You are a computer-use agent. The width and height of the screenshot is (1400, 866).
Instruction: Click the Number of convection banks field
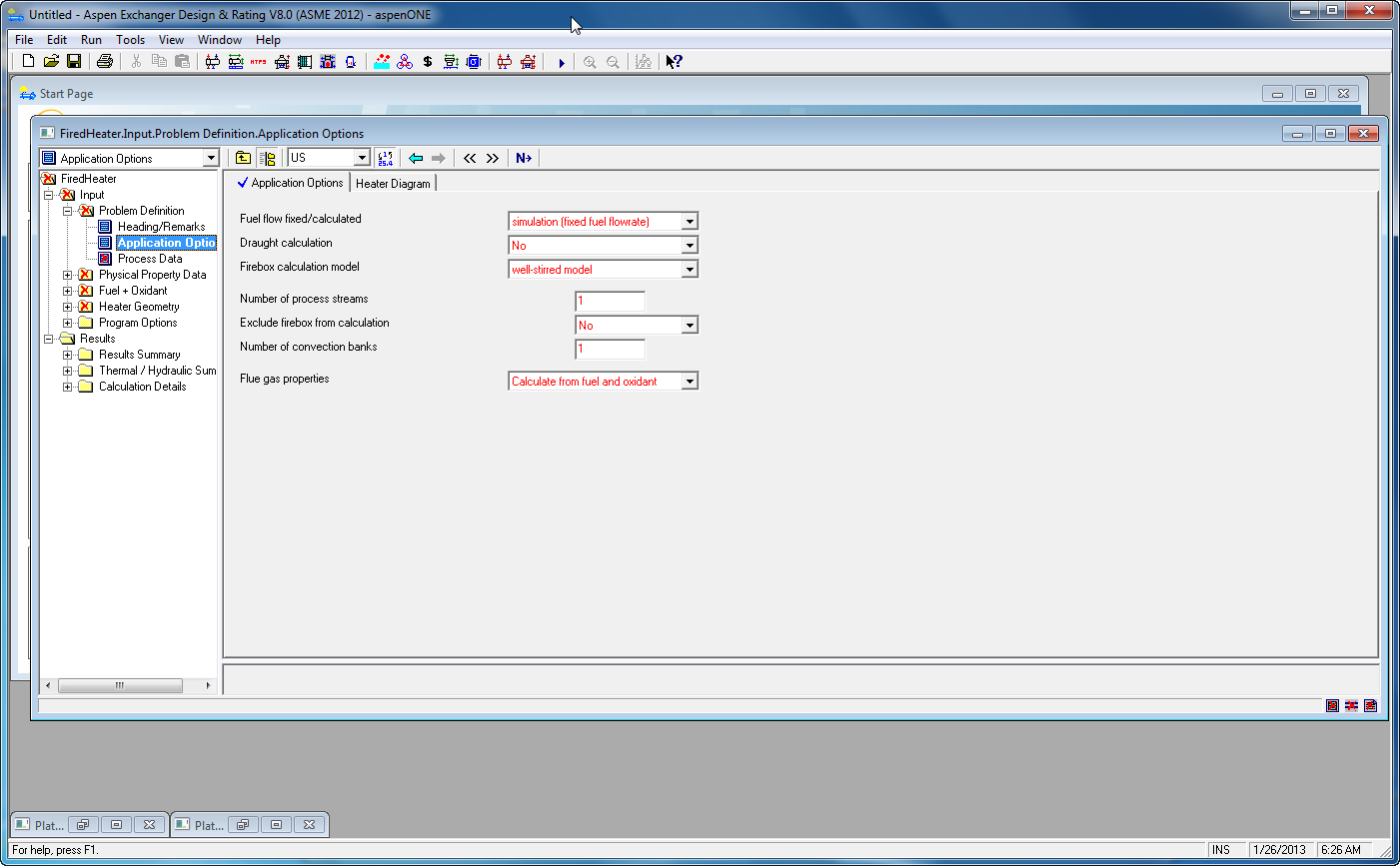coord(610,349)
